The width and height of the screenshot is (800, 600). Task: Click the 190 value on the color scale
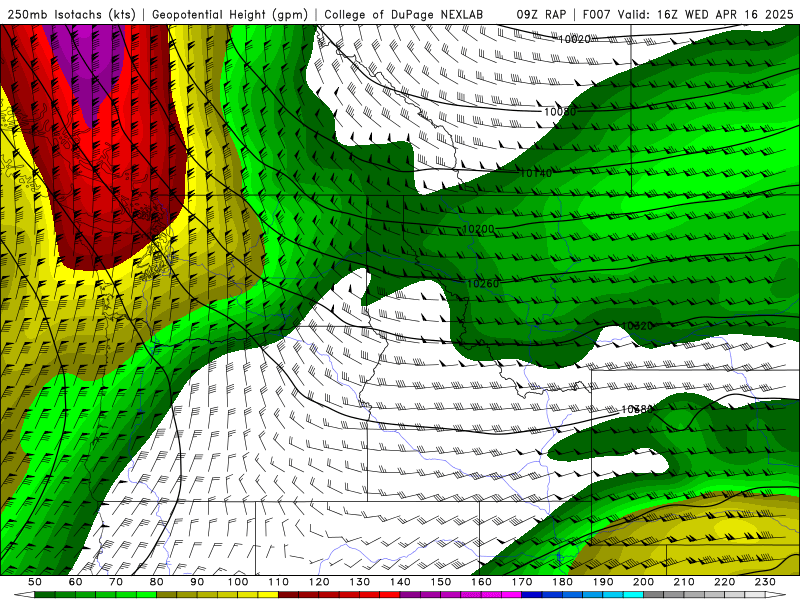tap(603, 582)
